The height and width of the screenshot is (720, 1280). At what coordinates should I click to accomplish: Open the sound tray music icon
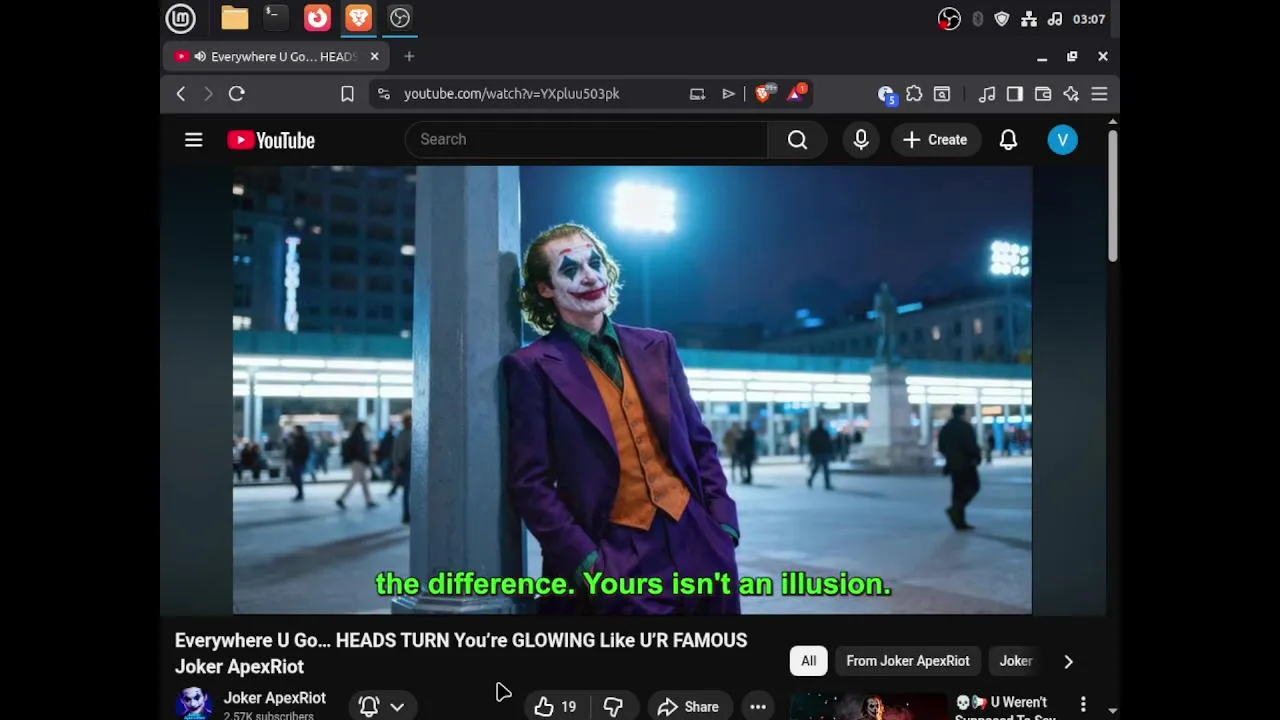click(1055, 19)
